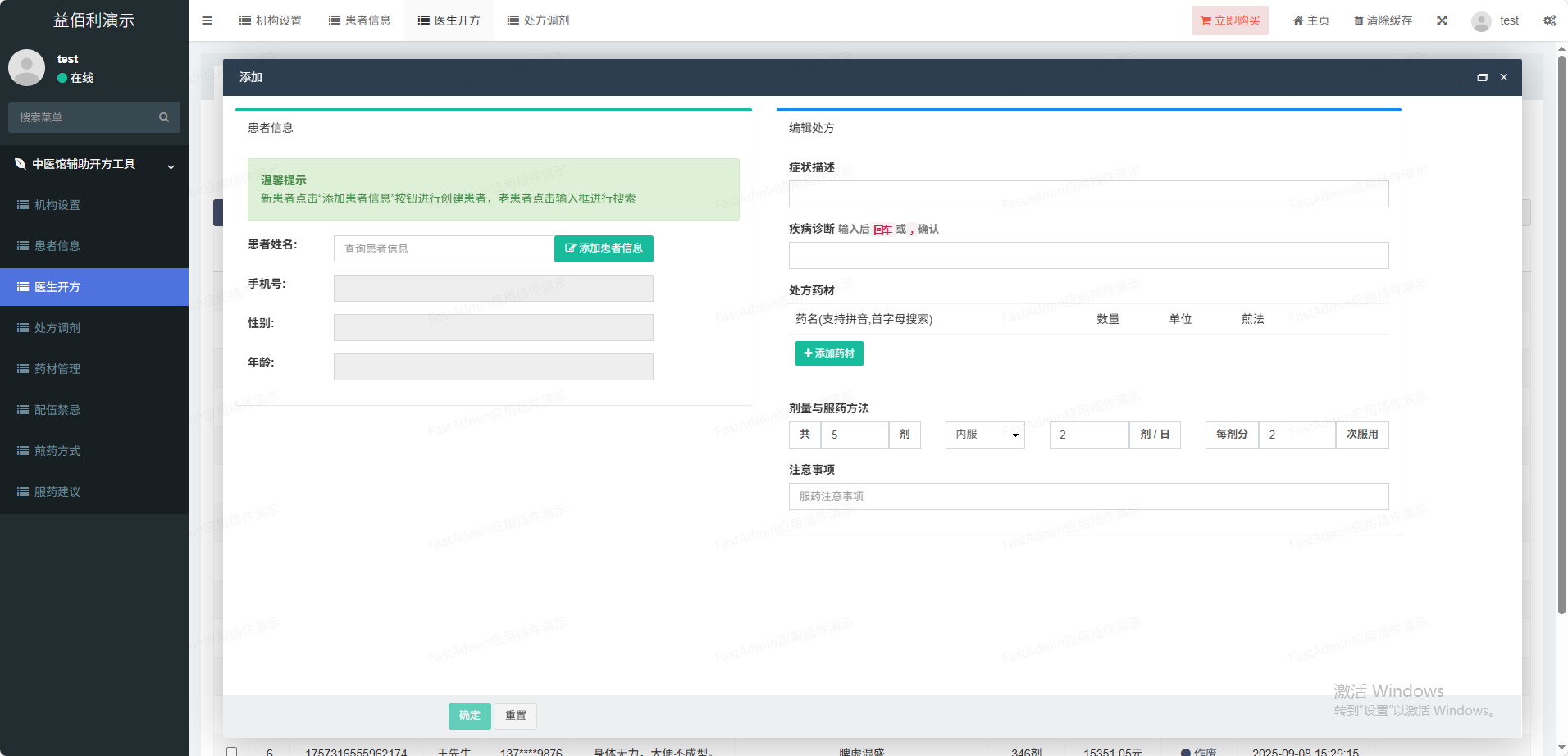Click the 添加患者信息 button

tap(604, 248)
